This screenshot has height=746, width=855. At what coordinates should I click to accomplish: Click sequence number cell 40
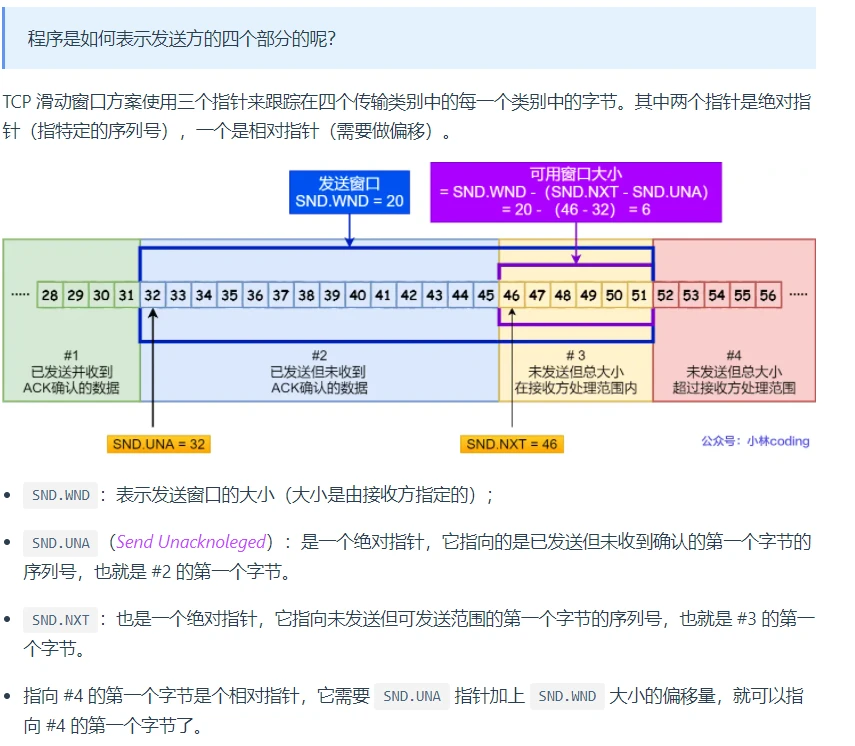pyautogui.click(x=357, y=295)
